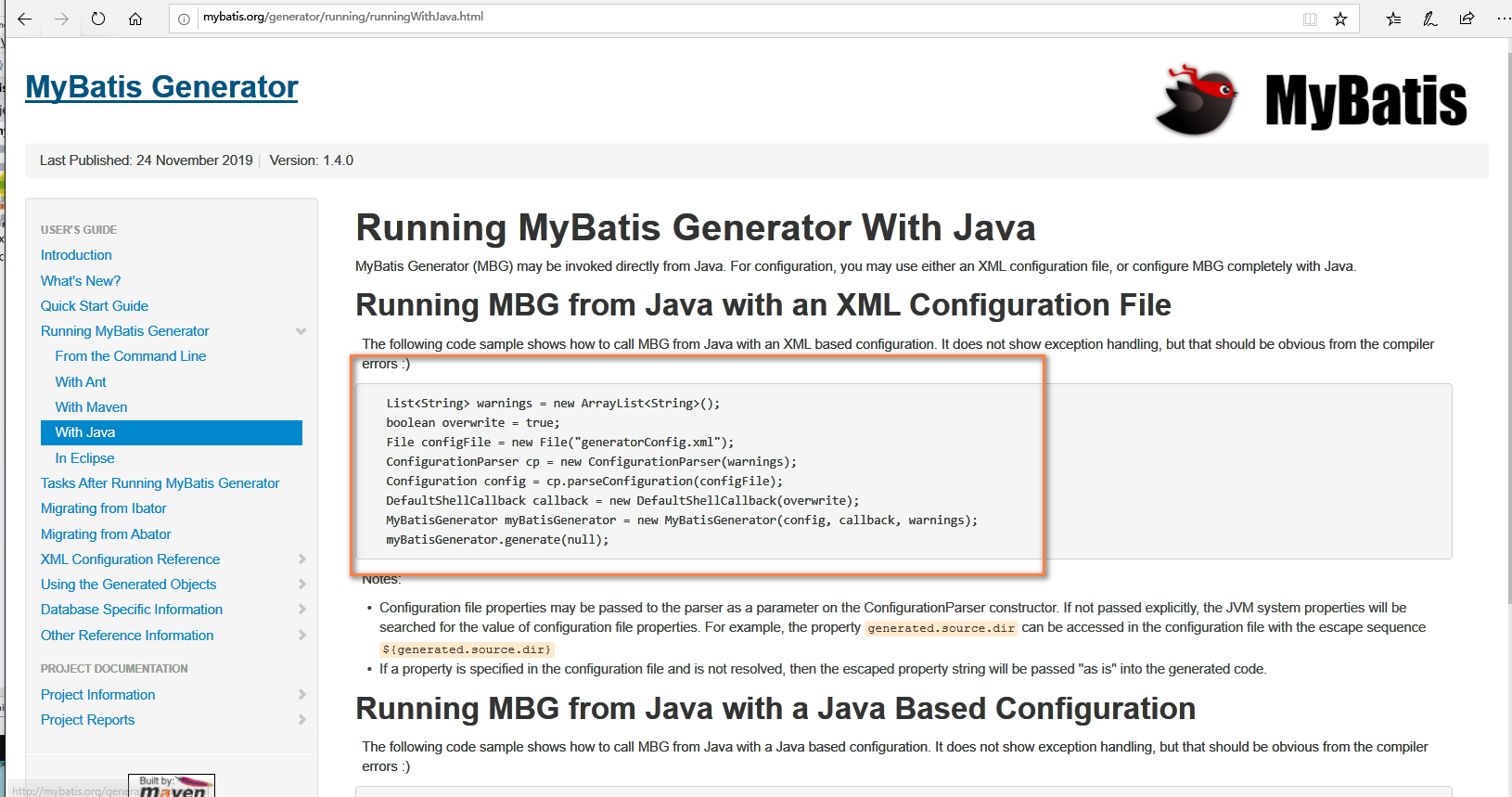Open the Project Information link
The height and width of the screenshot is (797, 1512).
point(97,695)
